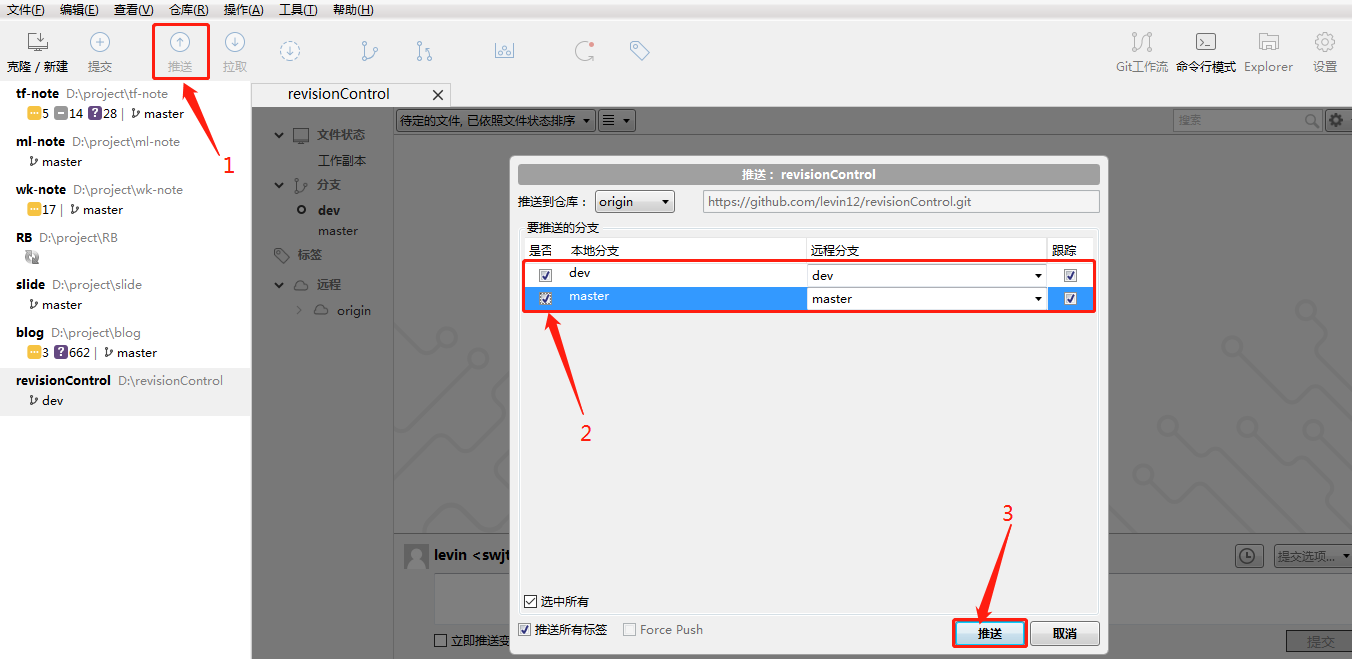This screenshot has width=1352, height=659.
Task: Open the 待定的文件 sort dropdown
Action: tap(495, 121)
